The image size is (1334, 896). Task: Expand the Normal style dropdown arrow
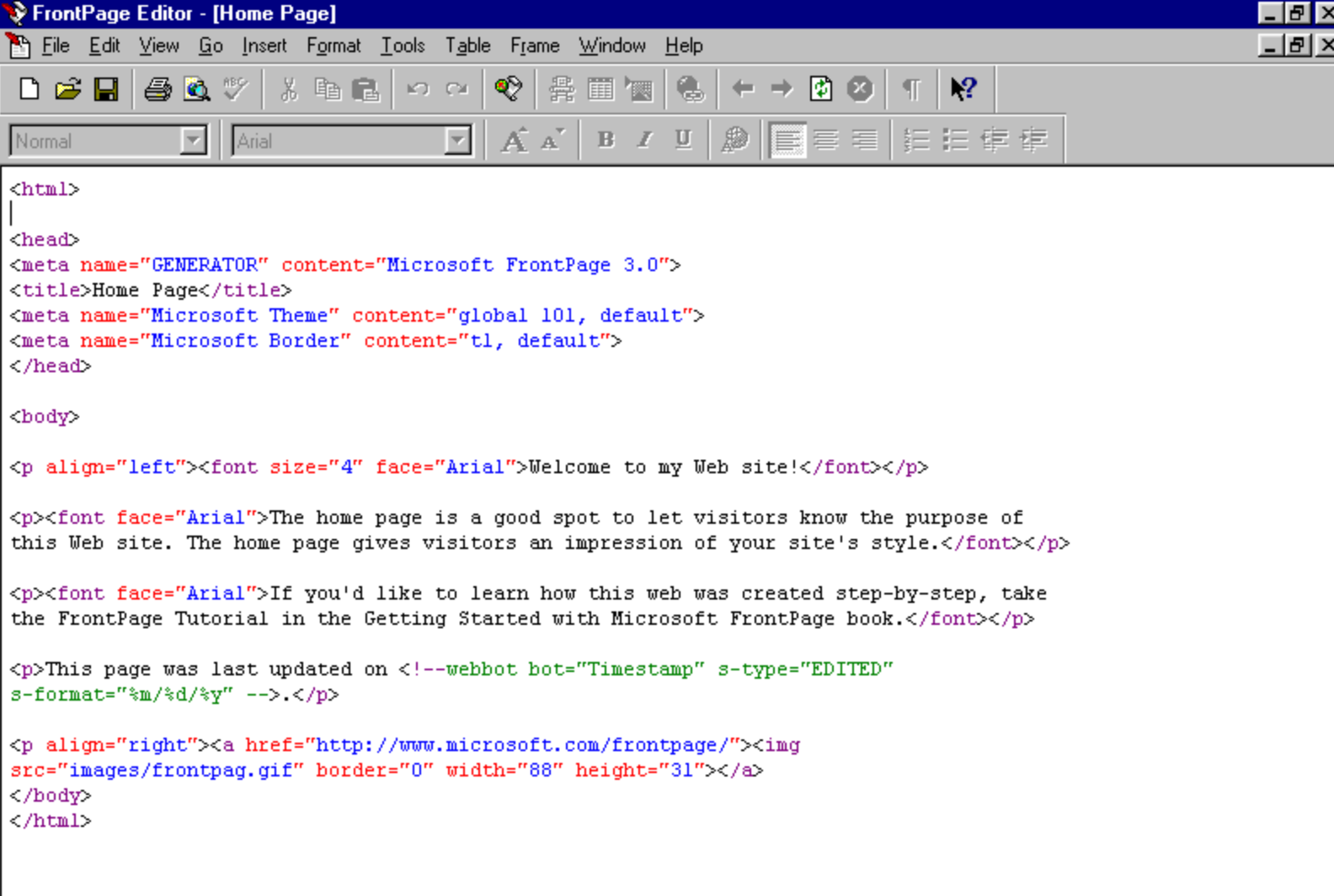(x=193, y=140)
